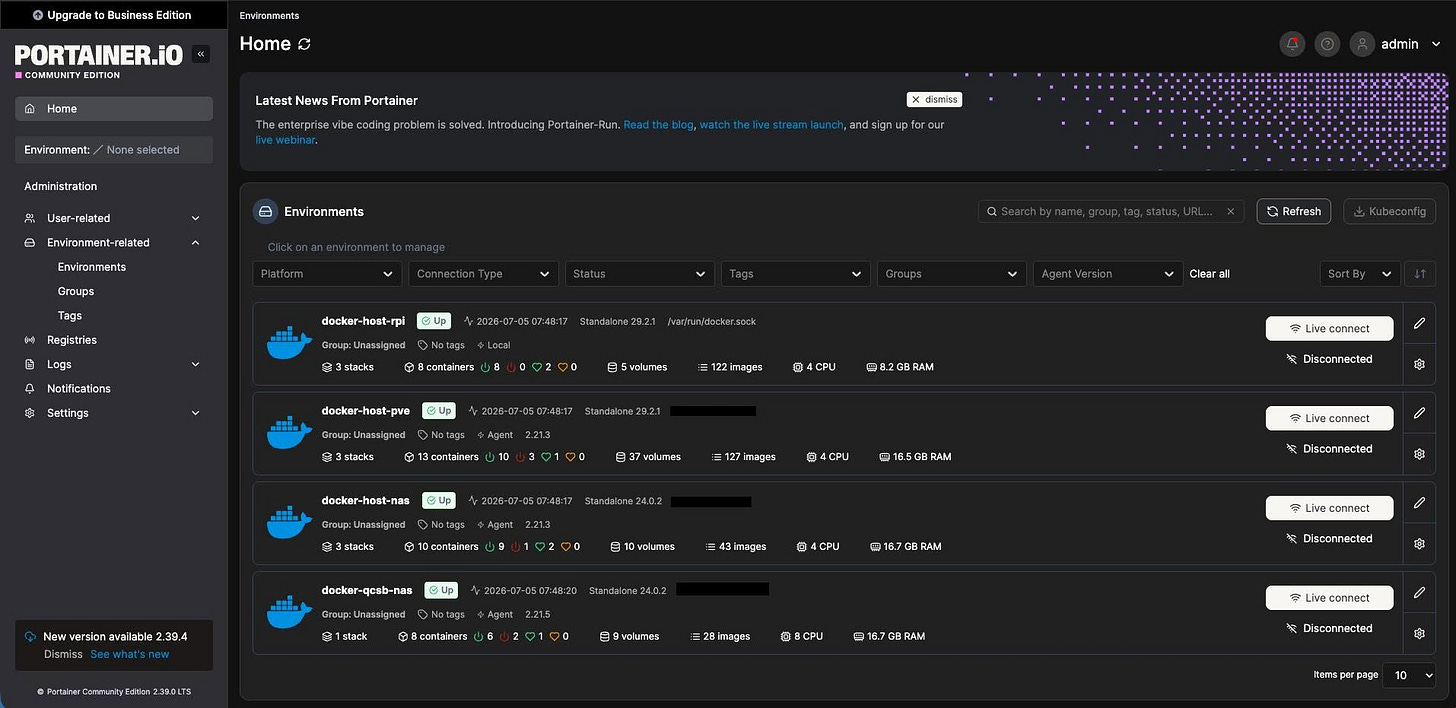Click the Docker whale logo for docker-host-nas
Viewport: 1456px width, 708px height.
[x=289, y=522]
